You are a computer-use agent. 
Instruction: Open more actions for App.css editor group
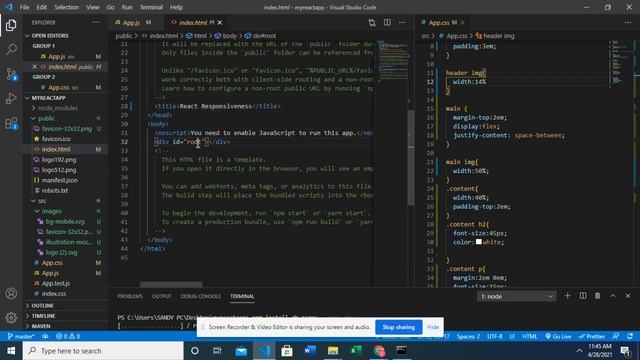(628, 22)
